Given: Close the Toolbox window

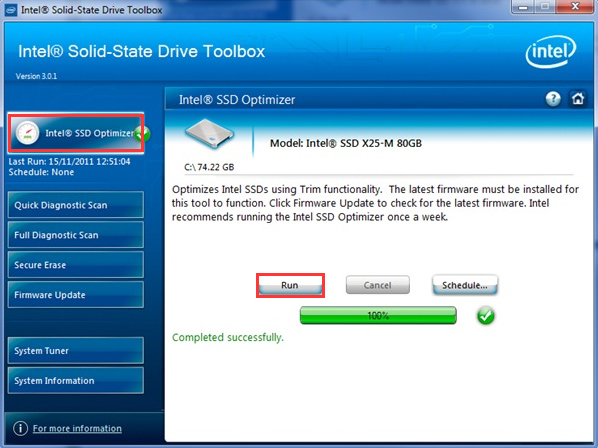Looking at the screenshot, I should tap(575, 7).
